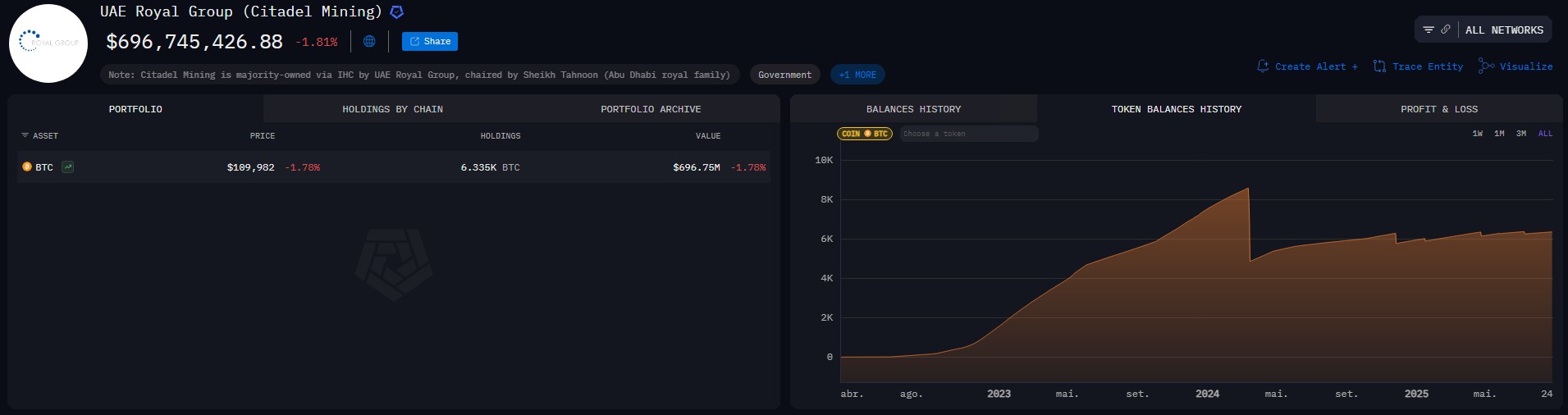This screenshot has width=1568, height=415.
Task: Click the blue Share button
Action: pos(430,41)
